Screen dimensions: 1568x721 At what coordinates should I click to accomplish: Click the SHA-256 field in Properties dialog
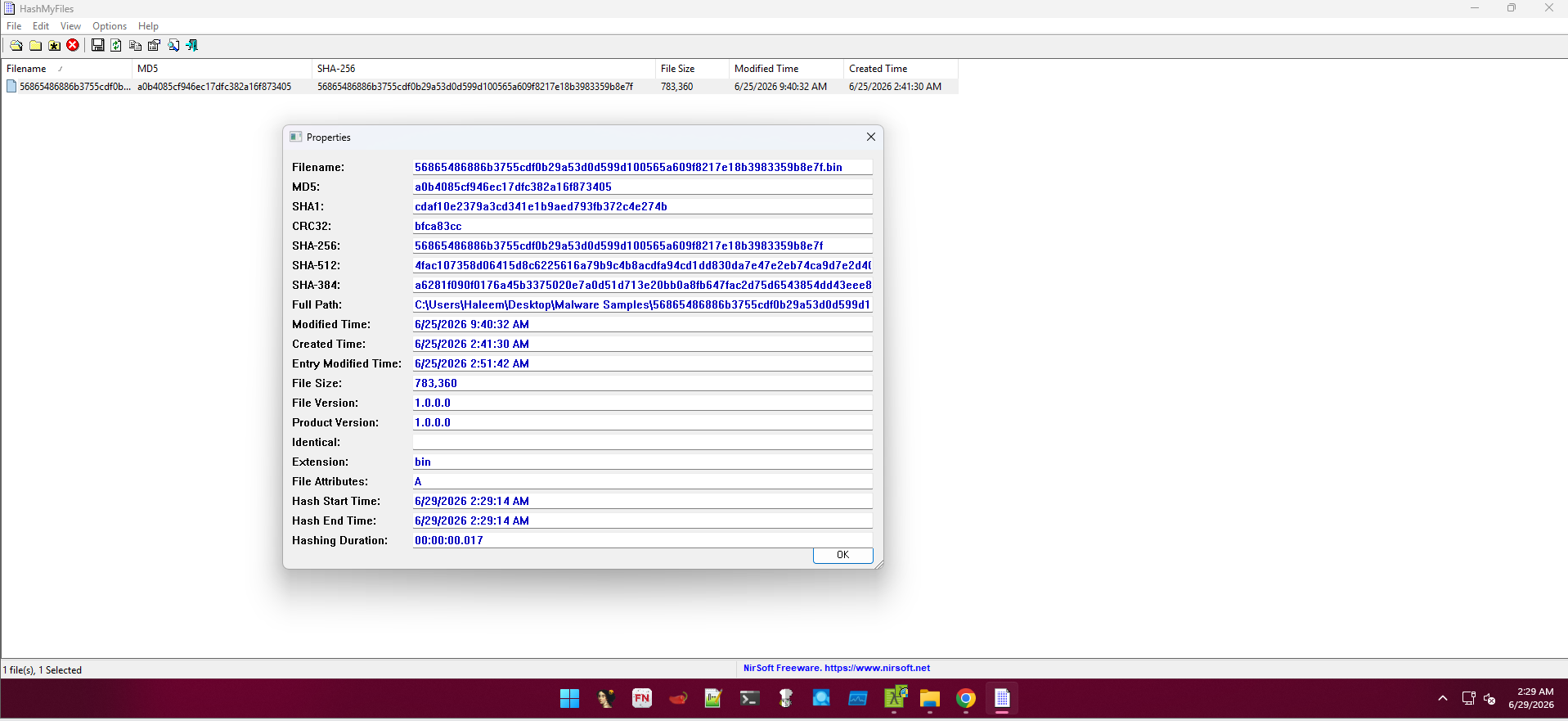[642, 246]
